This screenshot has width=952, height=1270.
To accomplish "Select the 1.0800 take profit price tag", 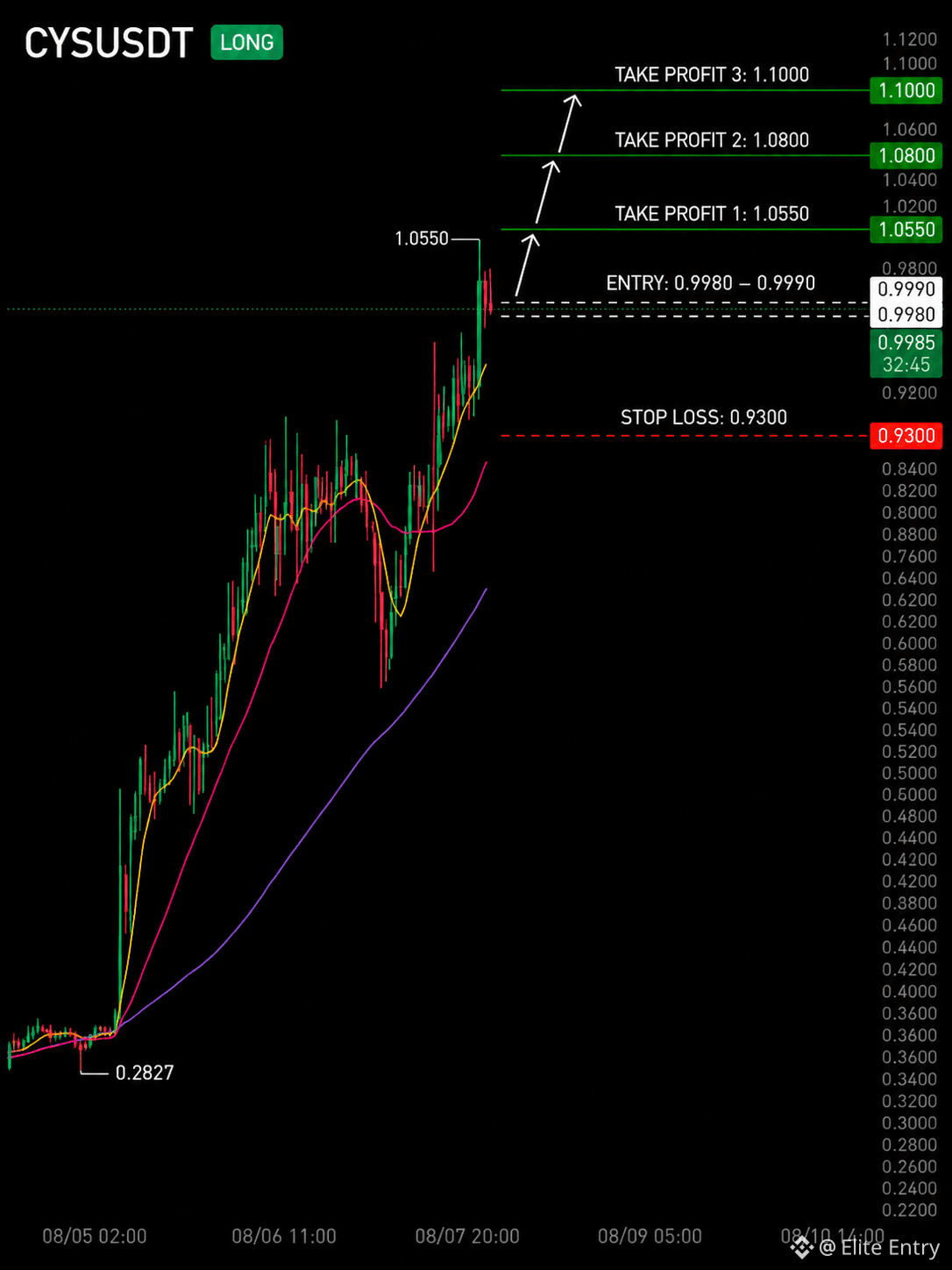I will click(906, 156).
